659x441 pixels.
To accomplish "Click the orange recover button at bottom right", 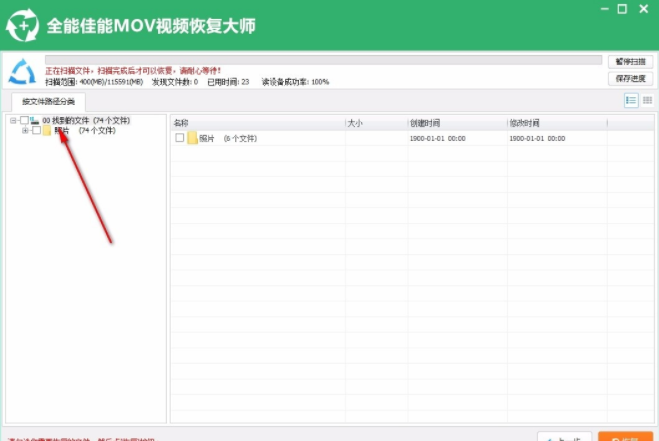I will pyautogui.click(x=625, y=437).
